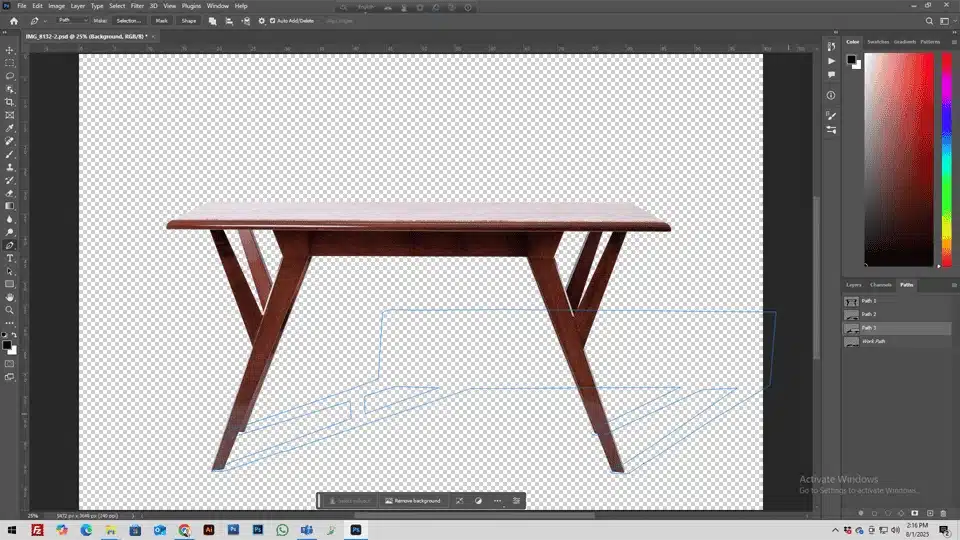Create new path plus icon
Screen dimensions: 960x540
pyautogui.click(x=929, y=513)
